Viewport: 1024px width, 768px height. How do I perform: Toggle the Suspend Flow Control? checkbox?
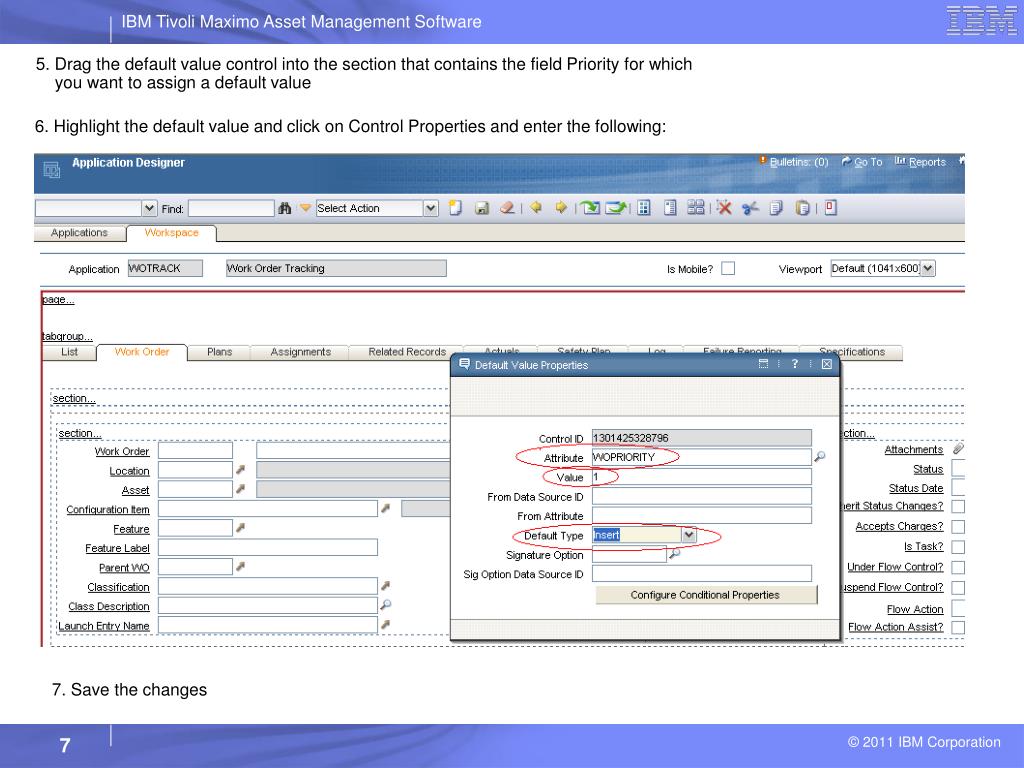coord(958,588)
